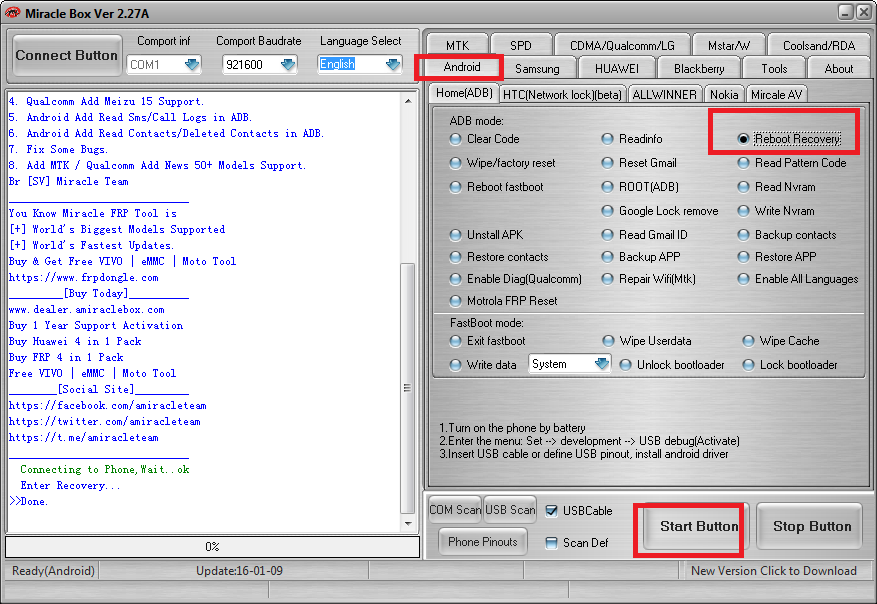The width and height of the screenshot is (877, 604).
Task: Click New Version Click to Download
Action: [774, 570]
